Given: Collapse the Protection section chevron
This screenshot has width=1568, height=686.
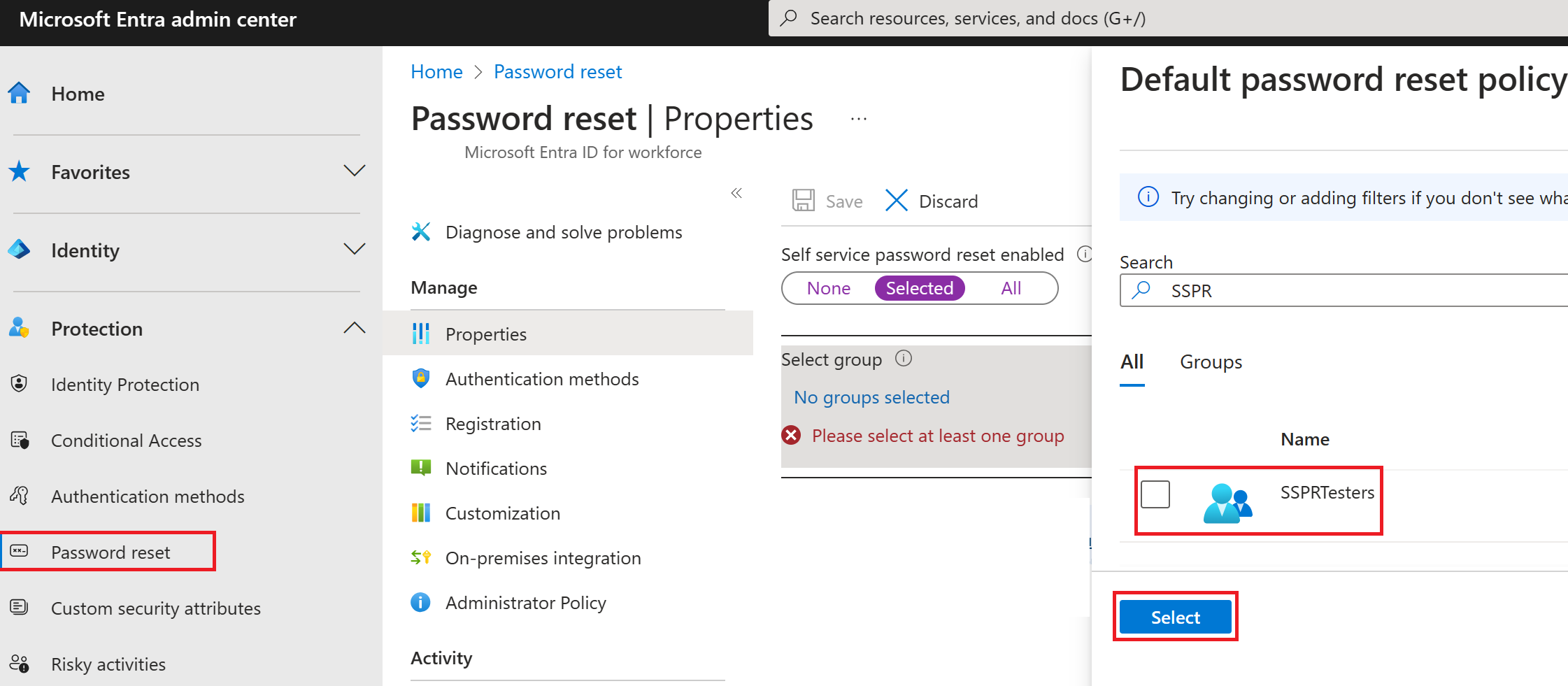Looking at the screenshot, I should pos(355,328).
